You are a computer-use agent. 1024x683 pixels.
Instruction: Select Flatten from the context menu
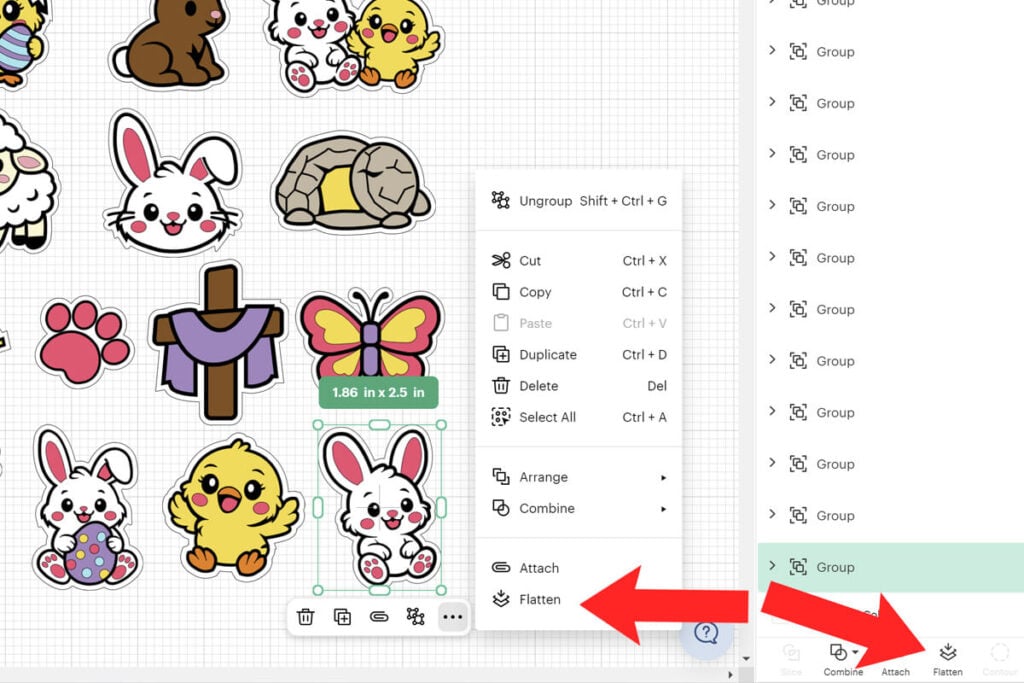coord(537,599)
